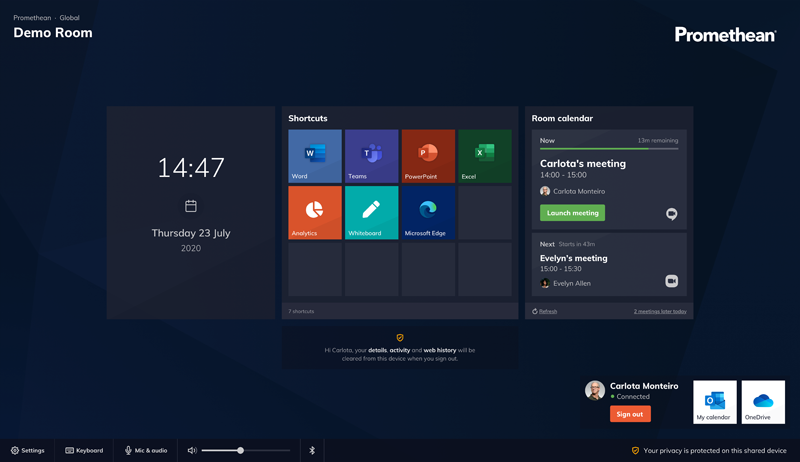This screenshot has height=462, width=800.
Task: Launch the Teams shortcut
Action: [371, 156]
